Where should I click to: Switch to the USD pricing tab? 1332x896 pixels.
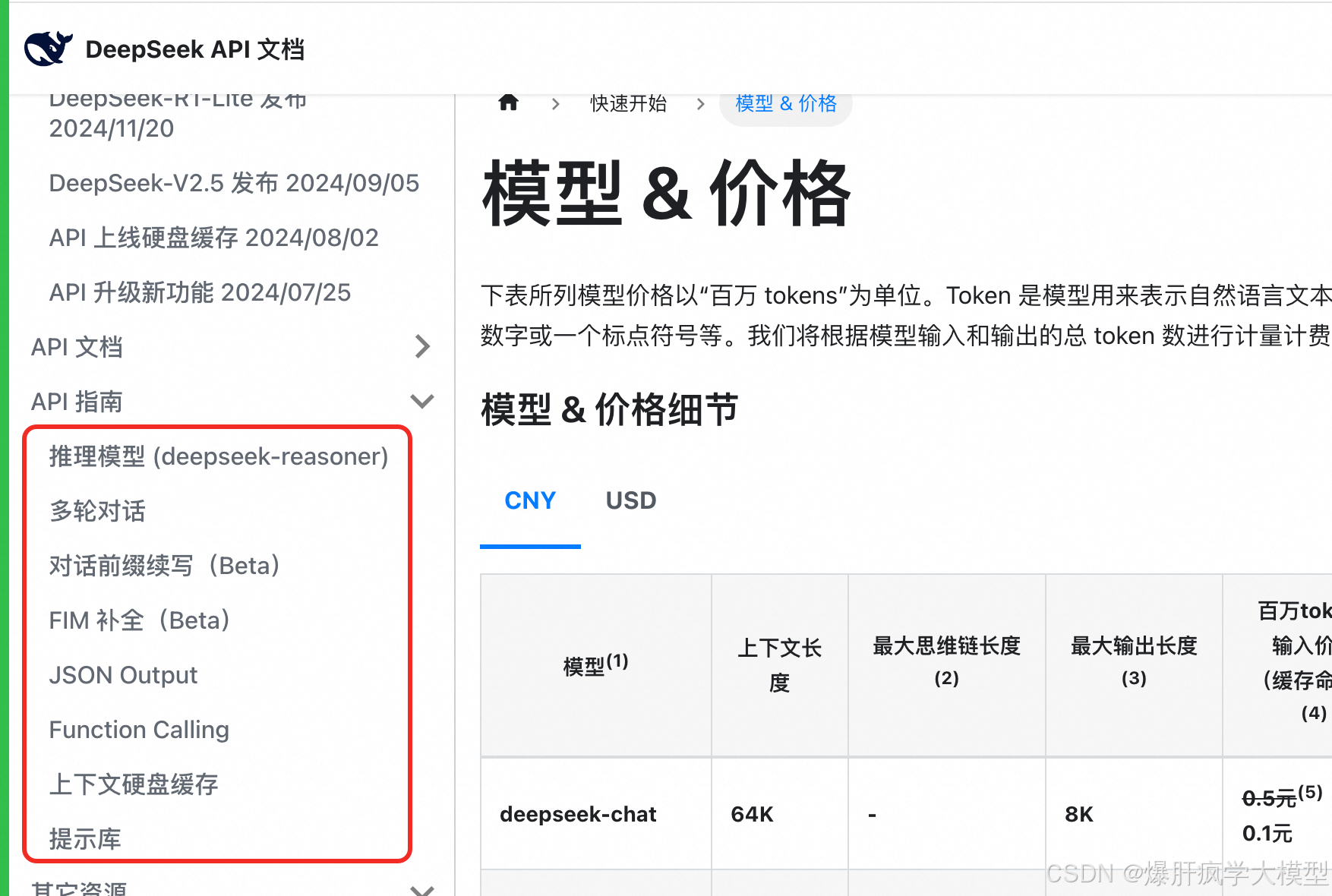pyautogui.click(x=631, y=500)
